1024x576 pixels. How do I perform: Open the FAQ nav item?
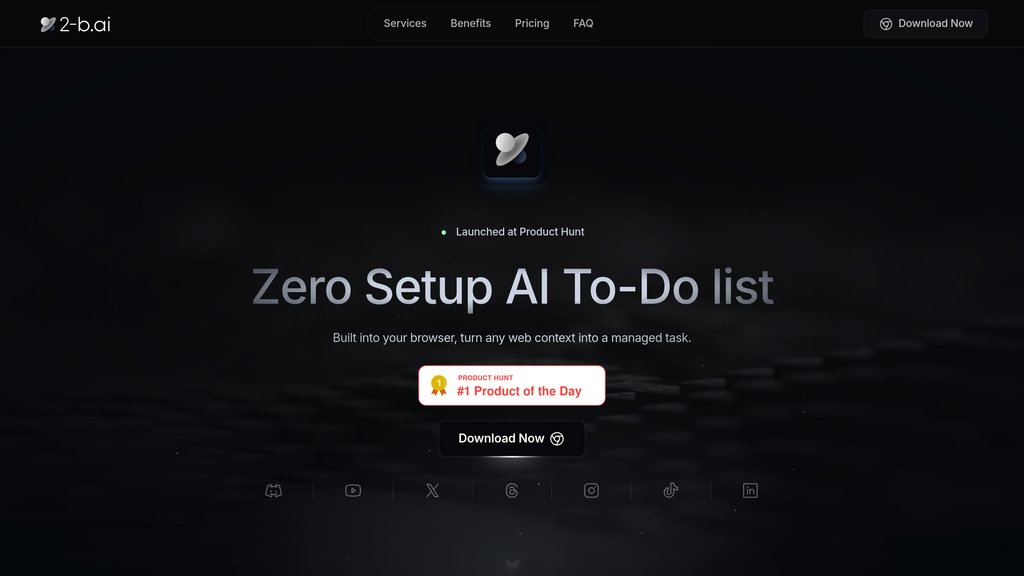coord(583,24)
